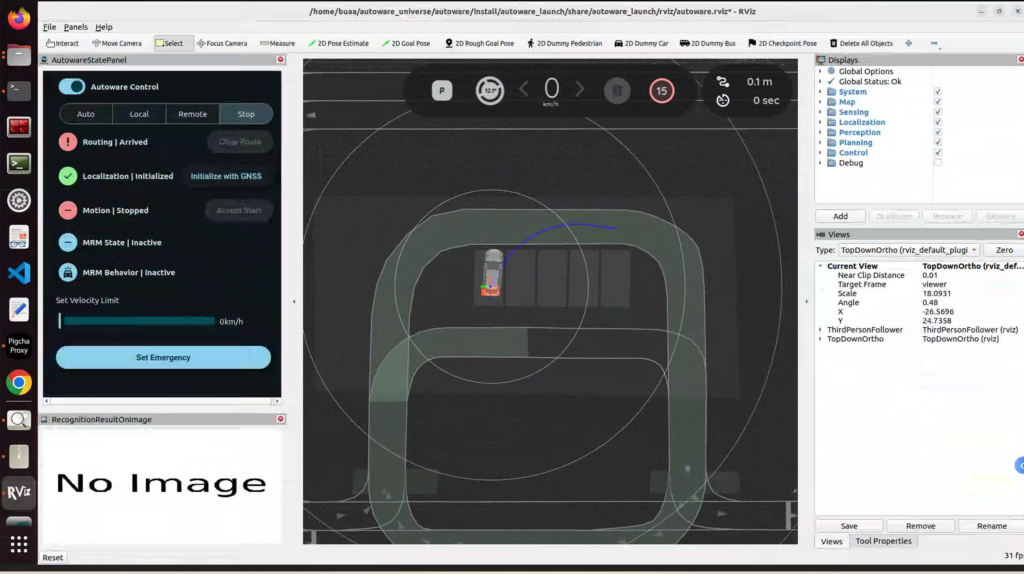
Task: Toggle the Autoware Control switch
Action: point(72,86)
